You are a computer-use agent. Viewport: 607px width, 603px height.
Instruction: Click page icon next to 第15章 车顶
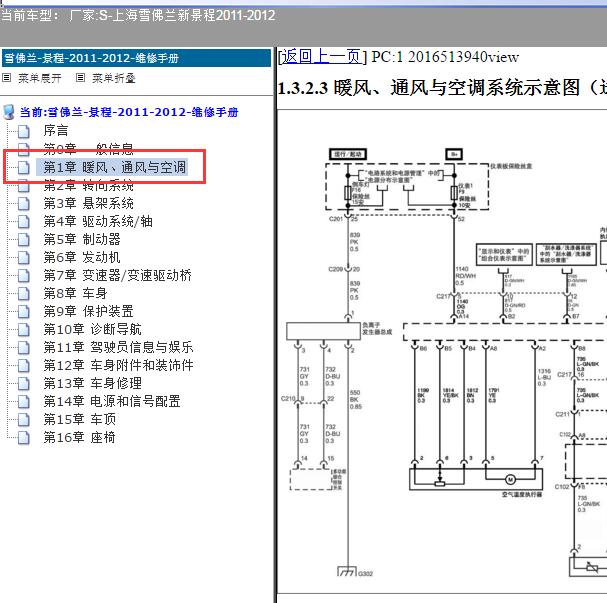click(x=24, y=420)
